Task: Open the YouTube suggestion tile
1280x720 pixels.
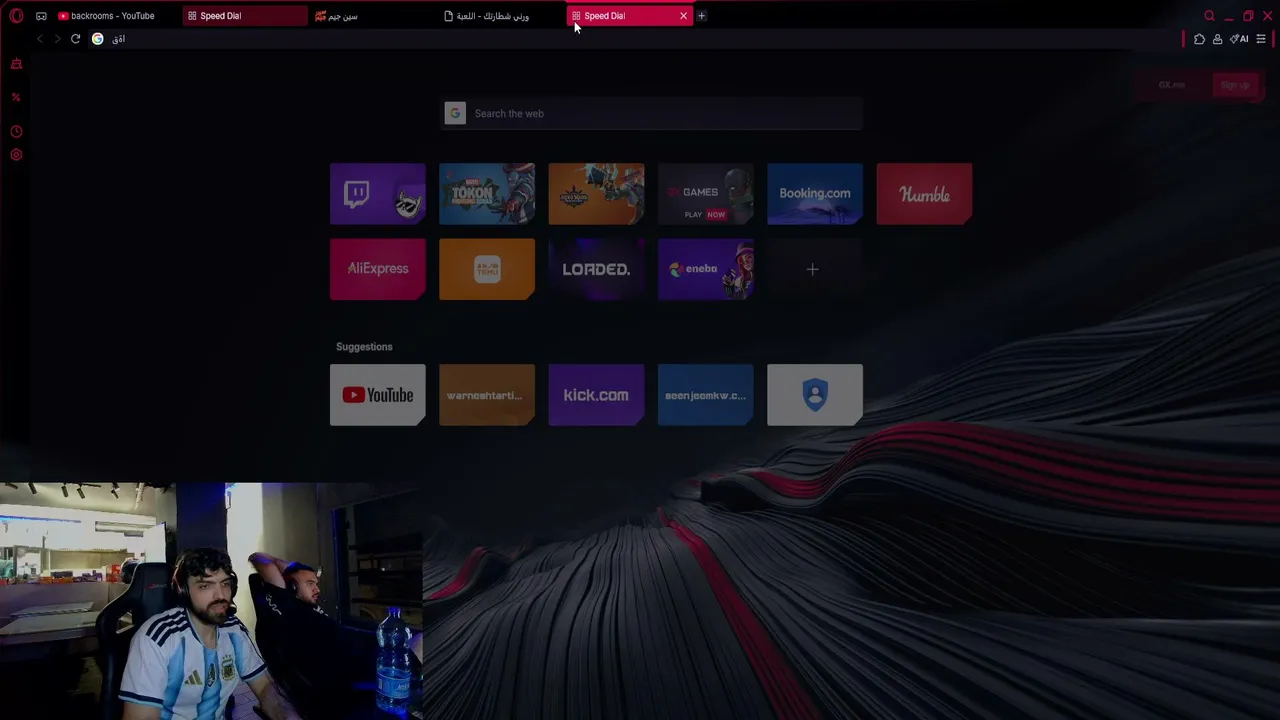Action: [x=378, y=395]
